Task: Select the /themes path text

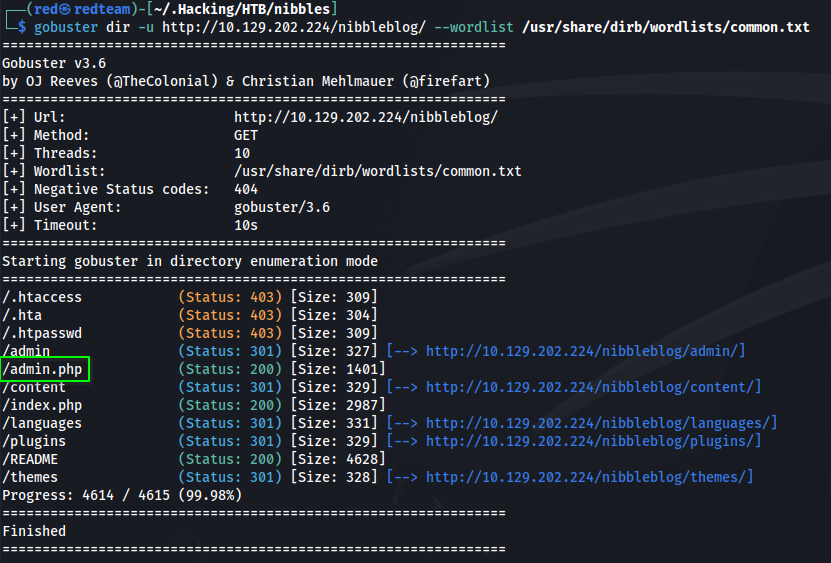Action: tap(30, 477)
